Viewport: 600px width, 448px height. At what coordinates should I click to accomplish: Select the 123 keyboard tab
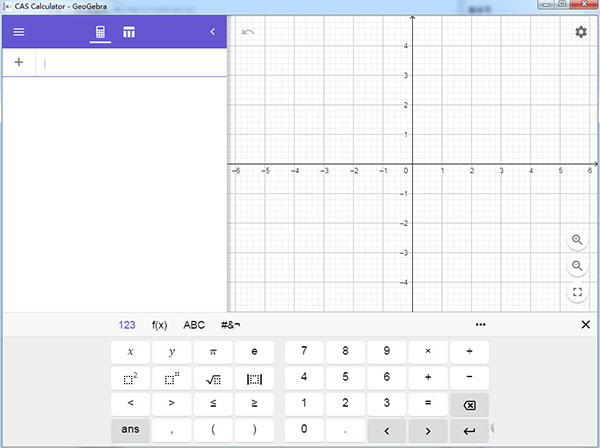127,325
